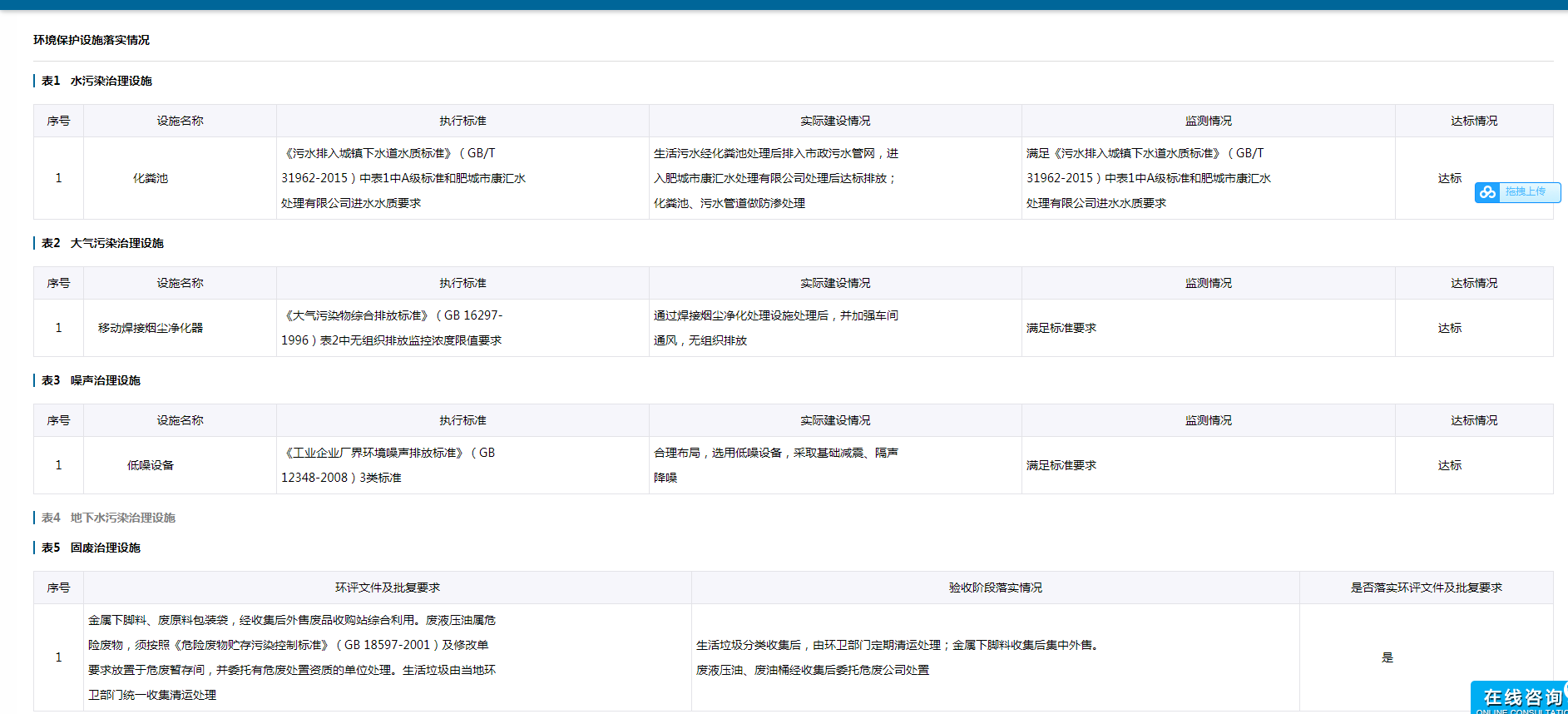Click 验收阶段落实情况 column header
The image size is (1568, 714).
coord(995,588)
